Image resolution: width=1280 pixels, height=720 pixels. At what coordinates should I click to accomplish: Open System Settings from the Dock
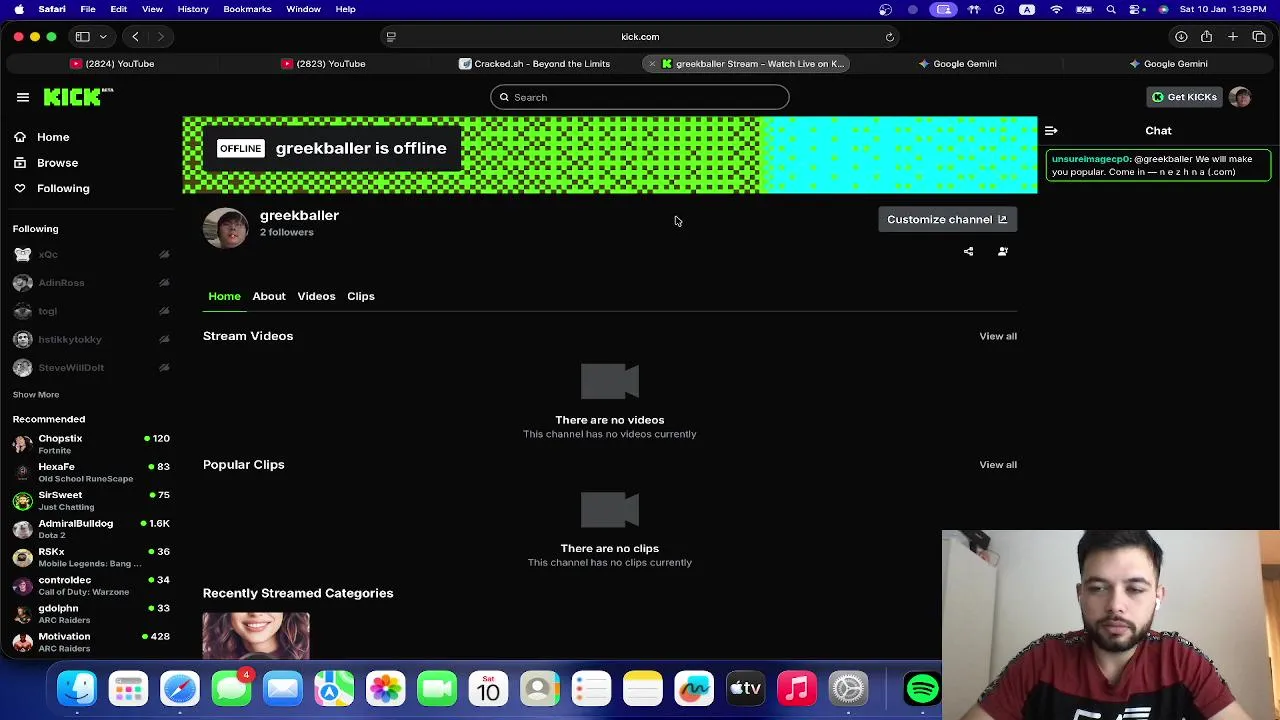848,688
